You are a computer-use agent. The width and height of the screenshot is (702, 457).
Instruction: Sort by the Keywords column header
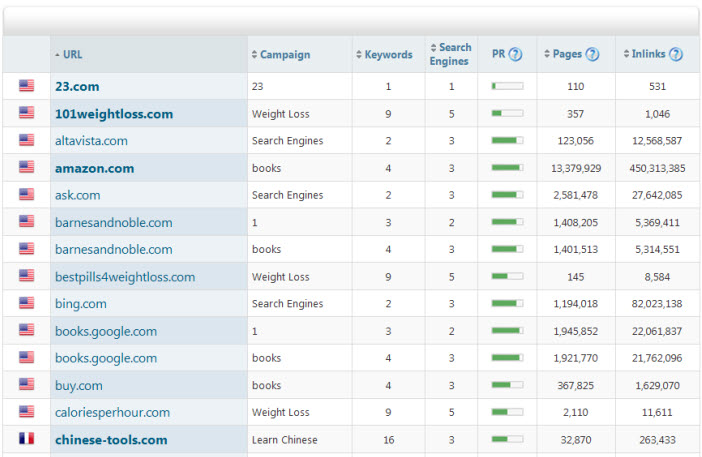[x=388, y=55]
